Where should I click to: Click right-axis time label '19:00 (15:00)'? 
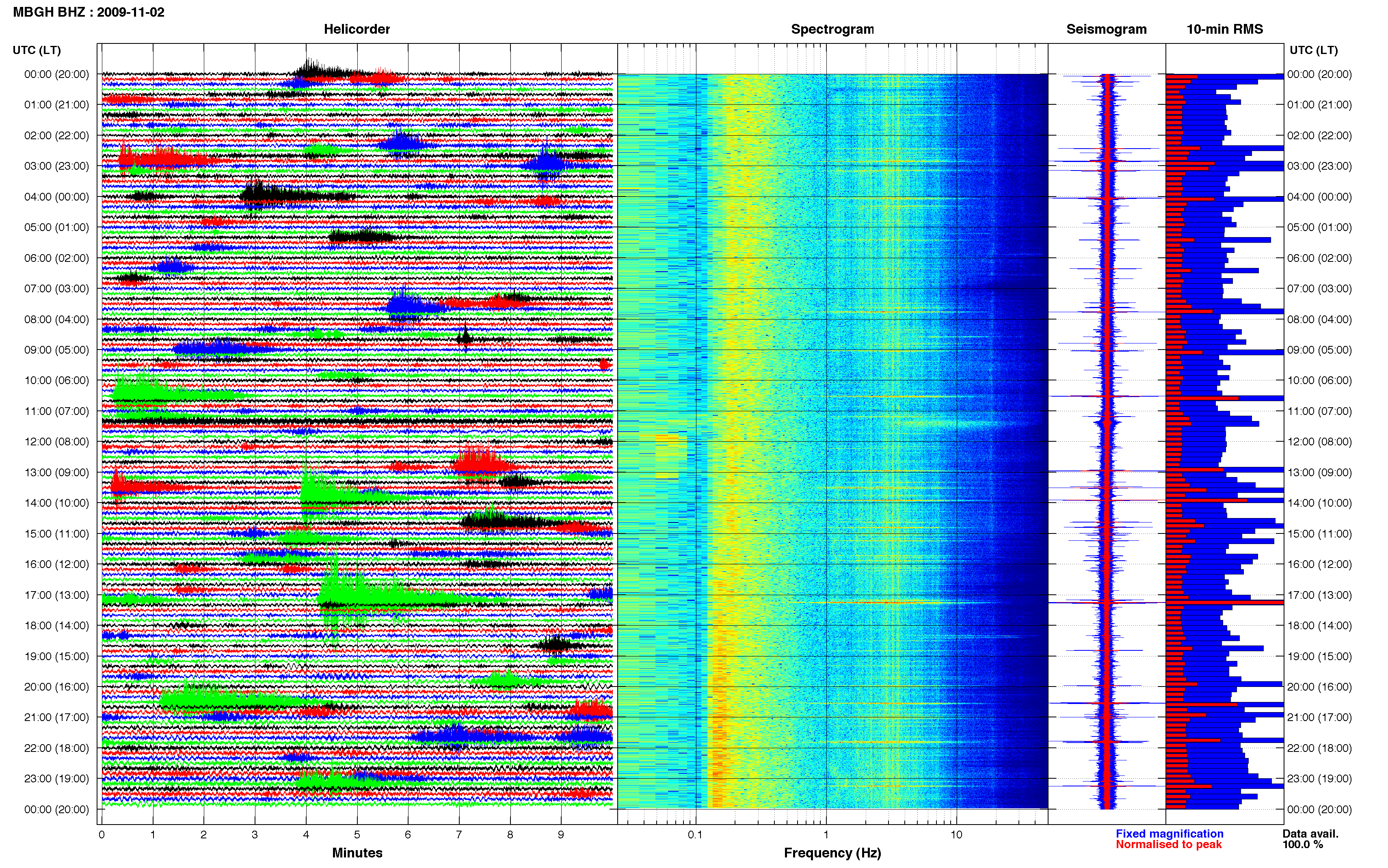pos(1319,656)
